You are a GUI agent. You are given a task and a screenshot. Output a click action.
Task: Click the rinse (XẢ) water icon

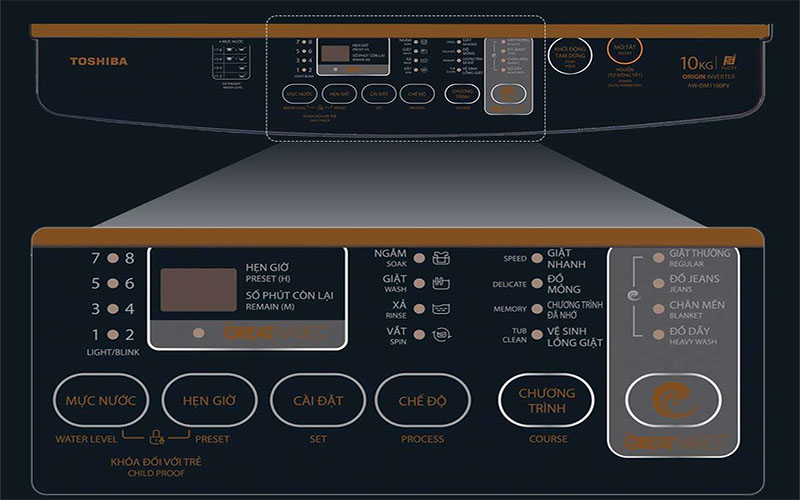coord(441,310)
